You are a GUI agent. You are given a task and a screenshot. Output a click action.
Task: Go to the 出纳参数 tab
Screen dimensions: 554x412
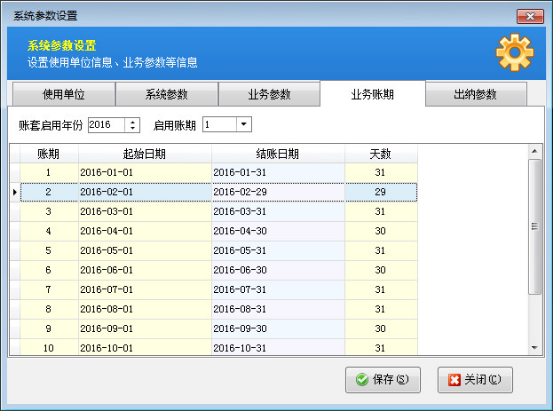click(476, 94)
